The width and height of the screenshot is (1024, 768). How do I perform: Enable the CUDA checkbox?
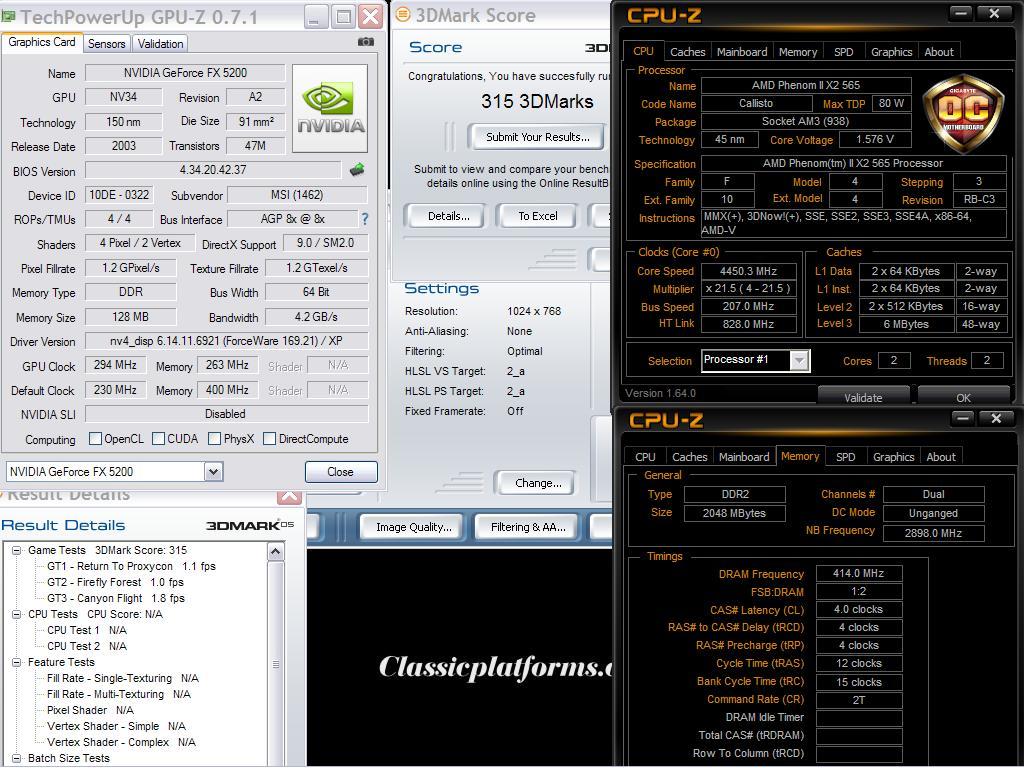point(158,438)
